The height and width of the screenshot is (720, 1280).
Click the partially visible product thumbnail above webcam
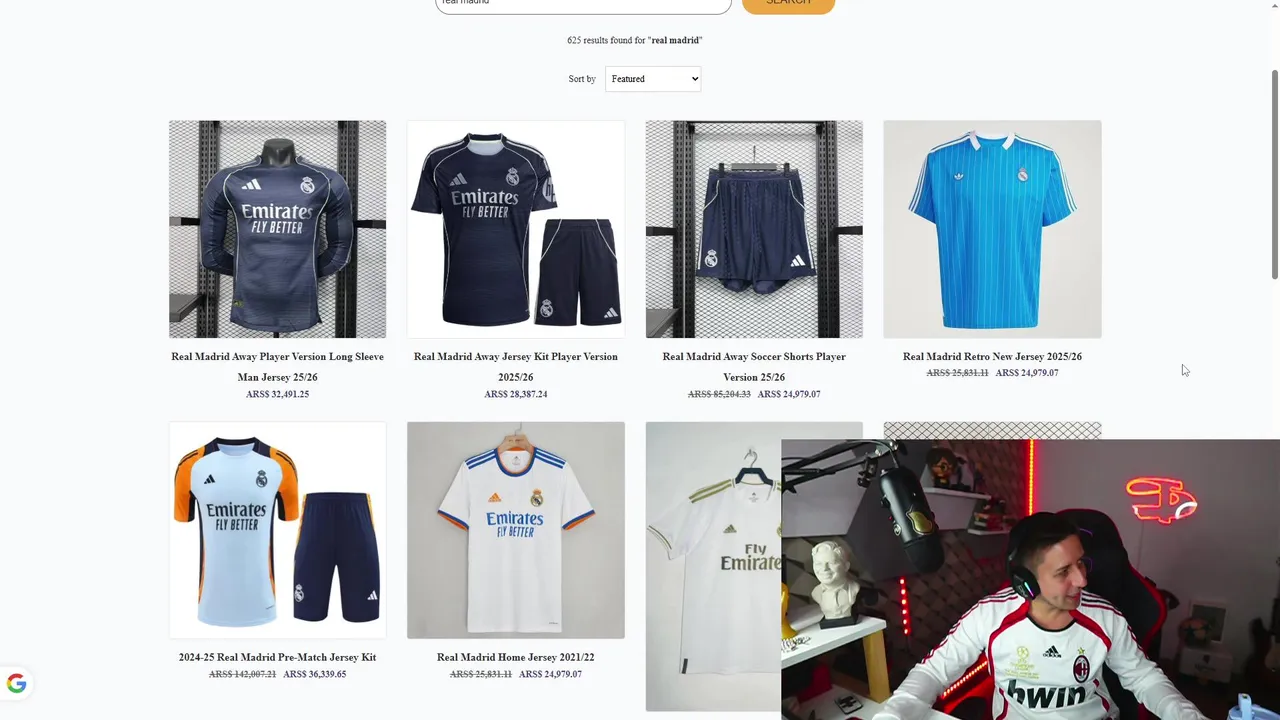pos(992,430)
